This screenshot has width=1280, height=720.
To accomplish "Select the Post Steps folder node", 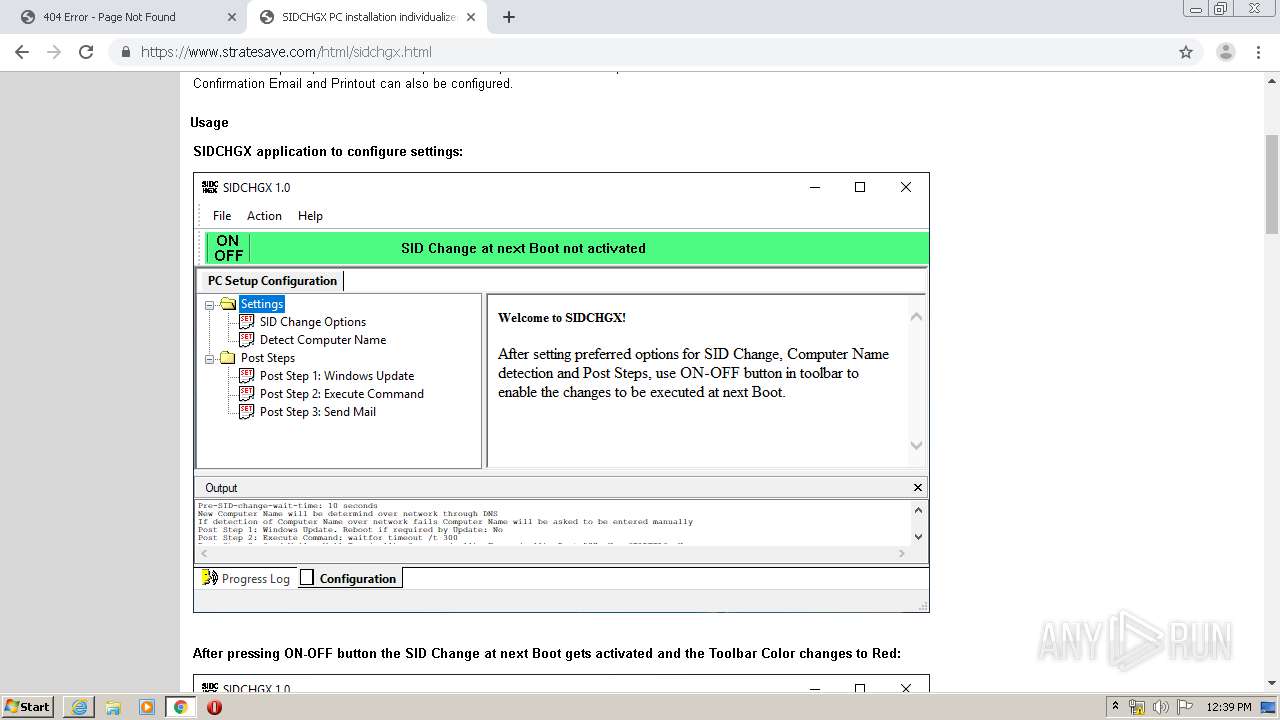I will [268, 358].
